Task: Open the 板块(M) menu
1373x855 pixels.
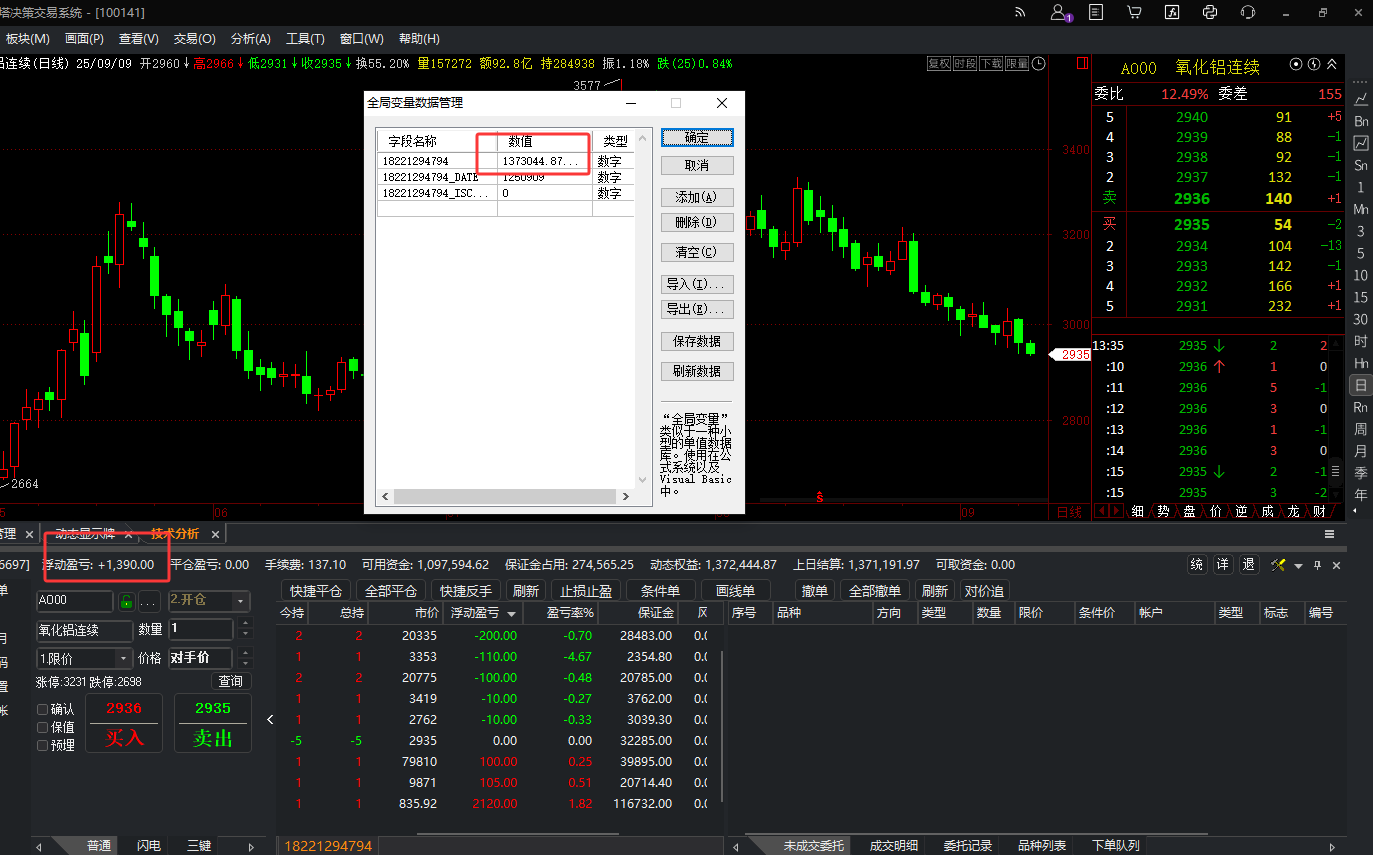Action: tap(27, 39)
